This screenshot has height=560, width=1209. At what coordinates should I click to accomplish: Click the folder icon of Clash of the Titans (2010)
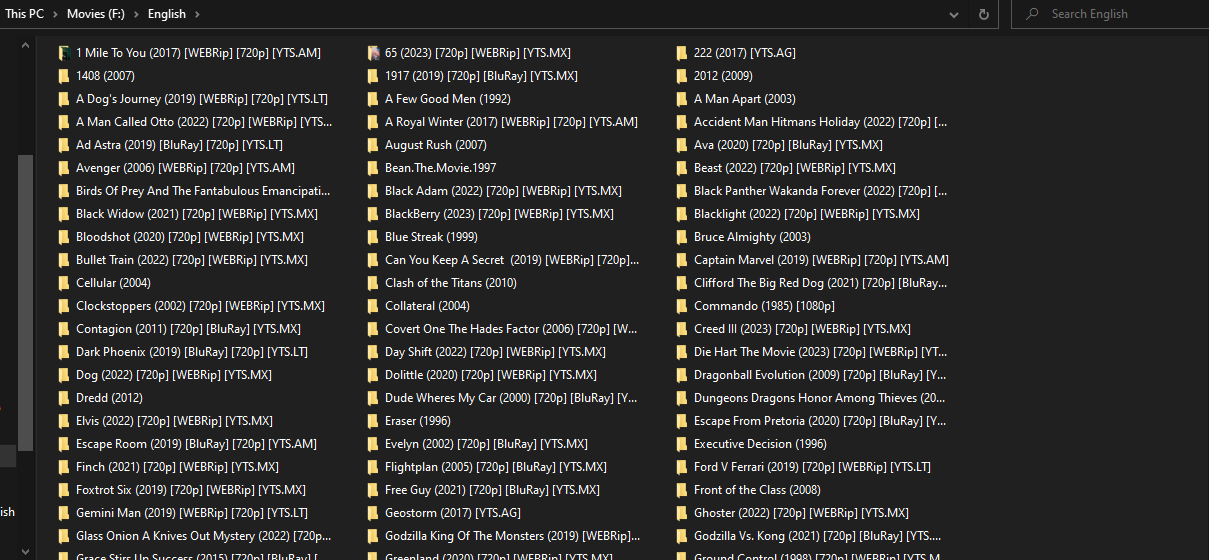point(373,283)
